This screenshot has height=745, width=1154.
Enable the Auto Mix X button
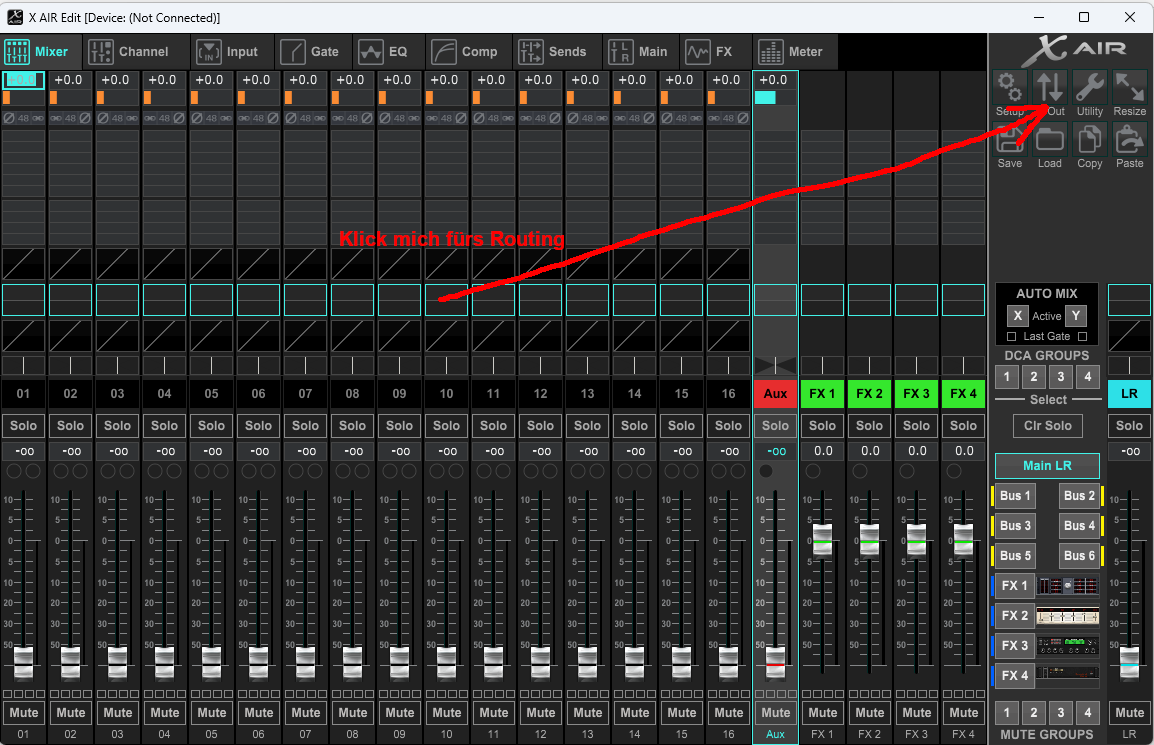point(1017,316)
